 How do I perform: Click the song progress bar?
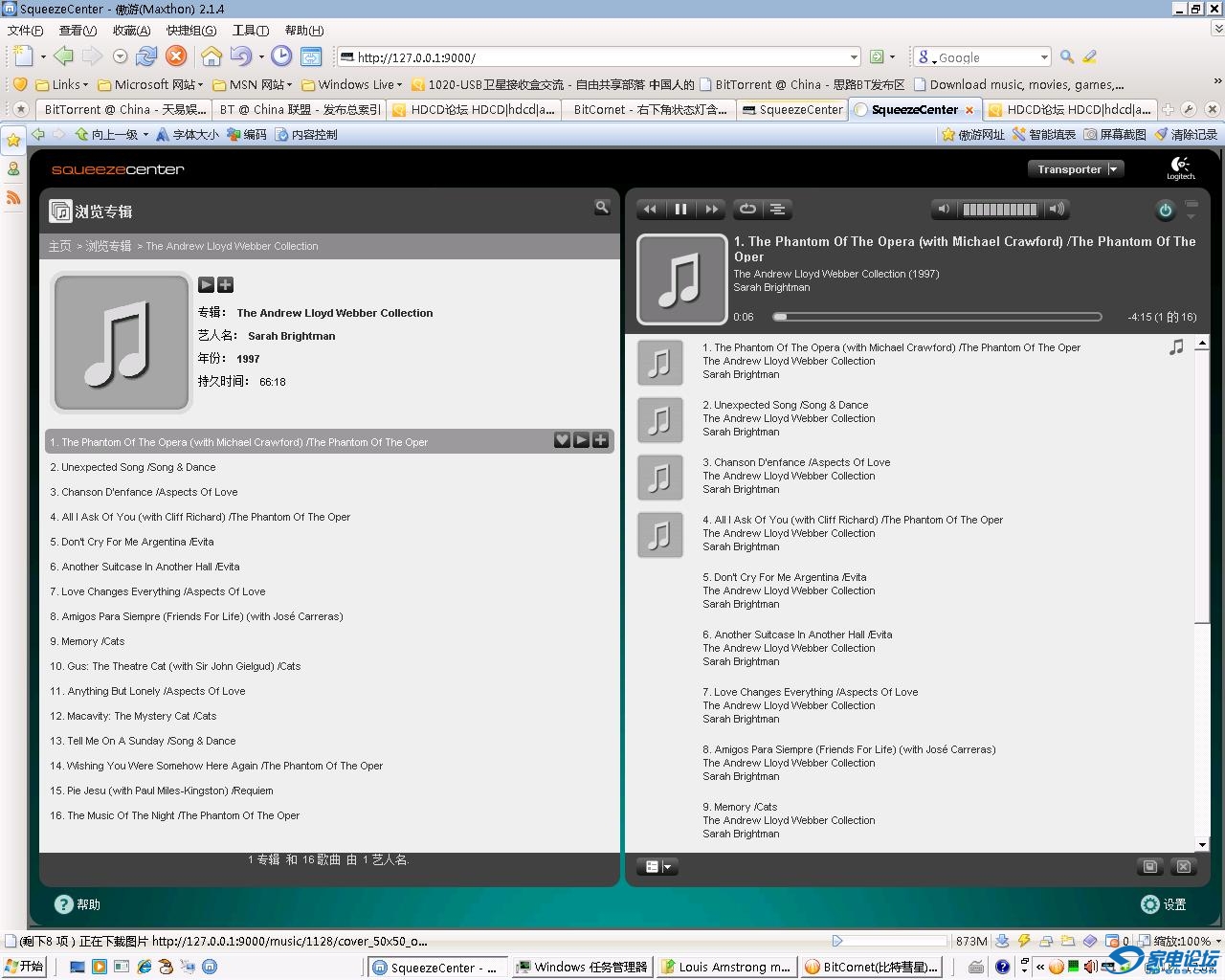936,317
